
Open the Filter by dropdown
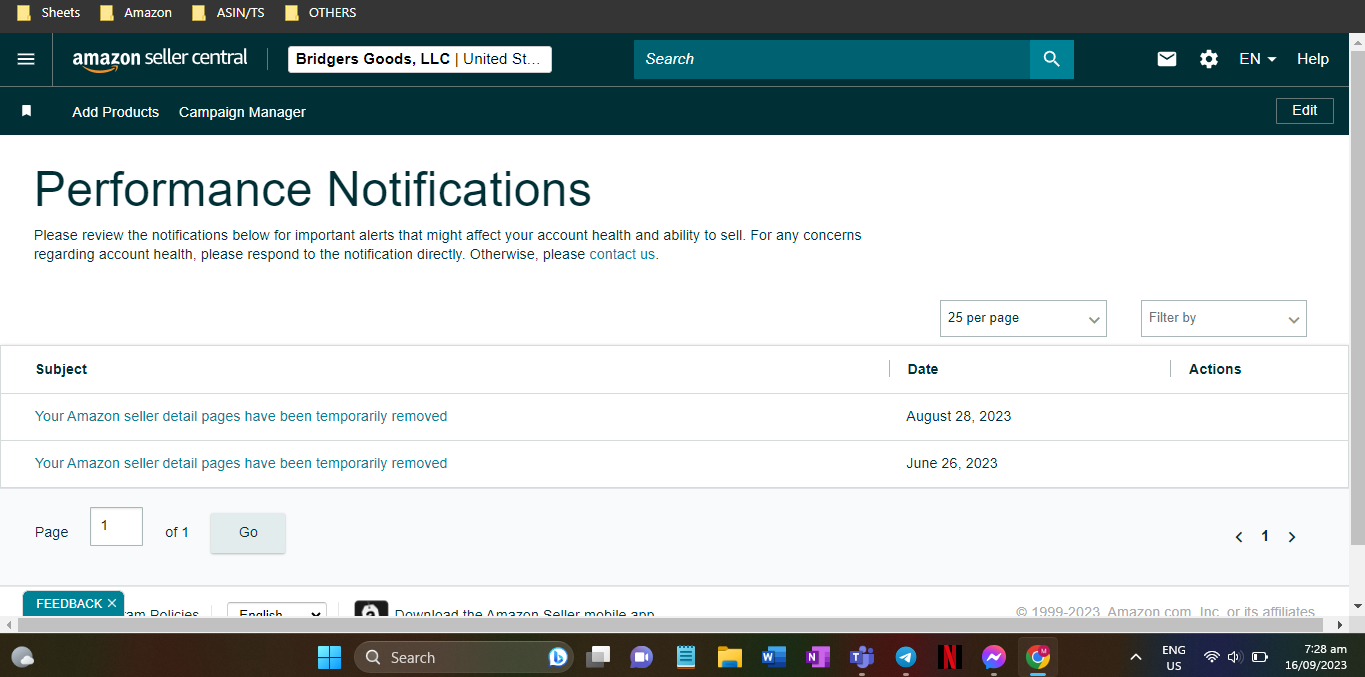(x=1223, y=318)
